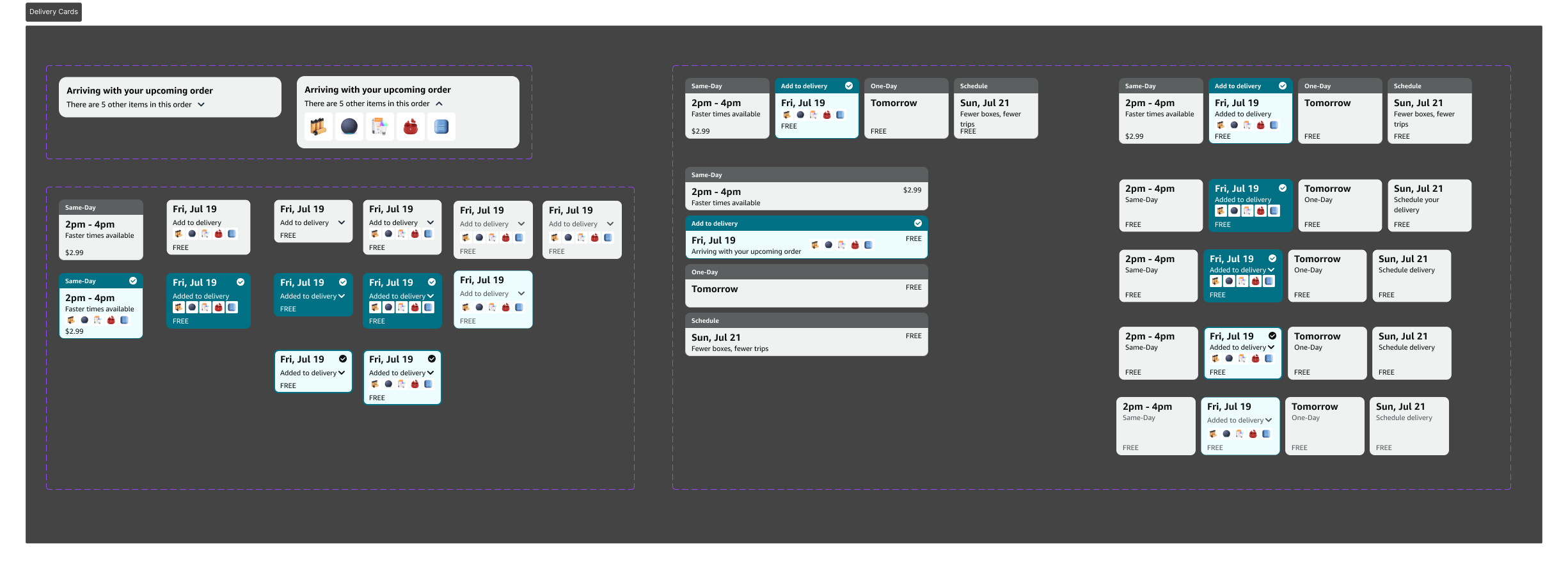1568x569 pixels.
Task: Click 'There are 5 other items' text in the expanded card
Action: (x=367, y=104)
